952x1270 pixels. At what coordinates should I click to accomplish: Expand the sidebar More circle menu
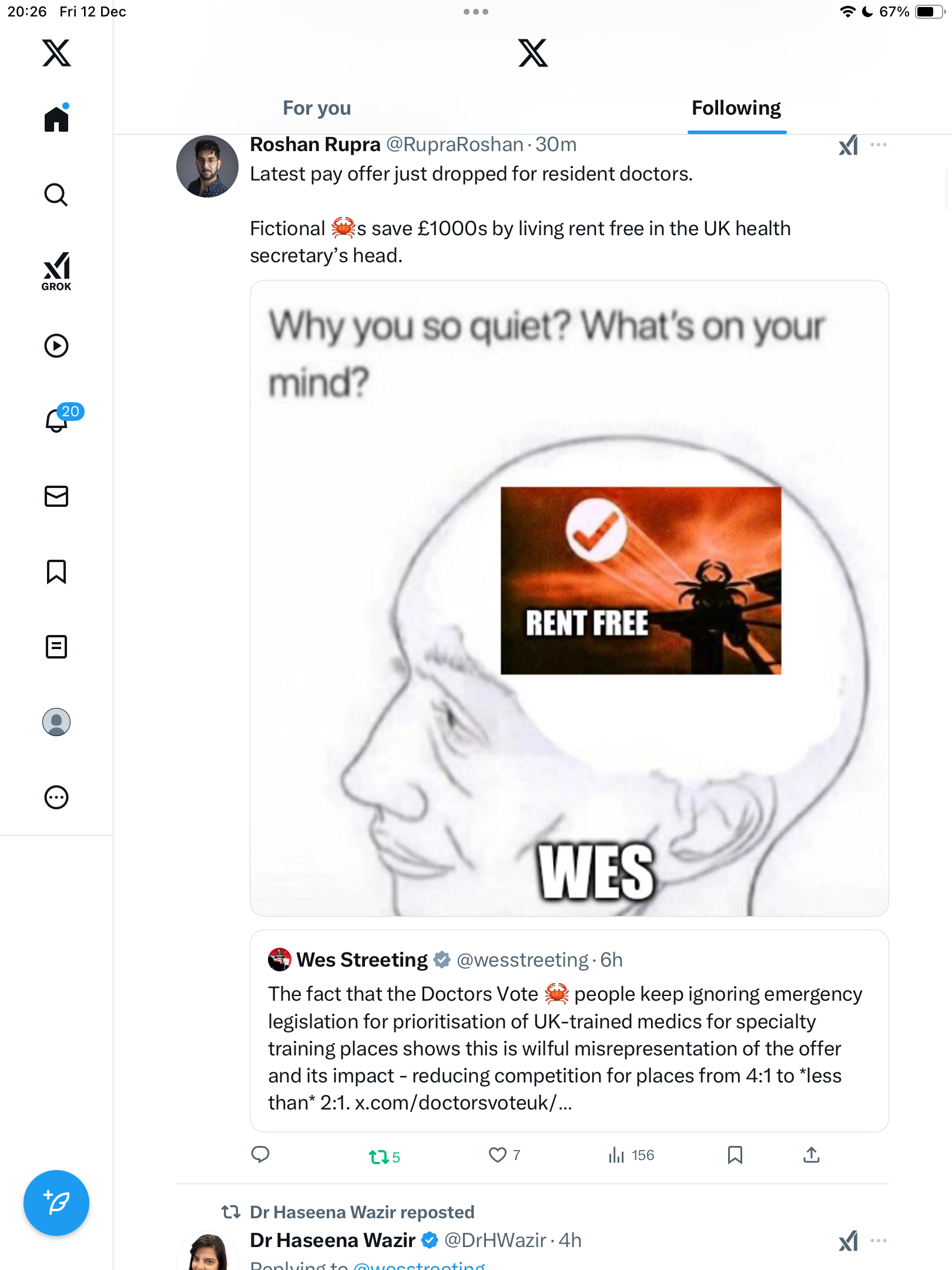[x=56, y=797]
